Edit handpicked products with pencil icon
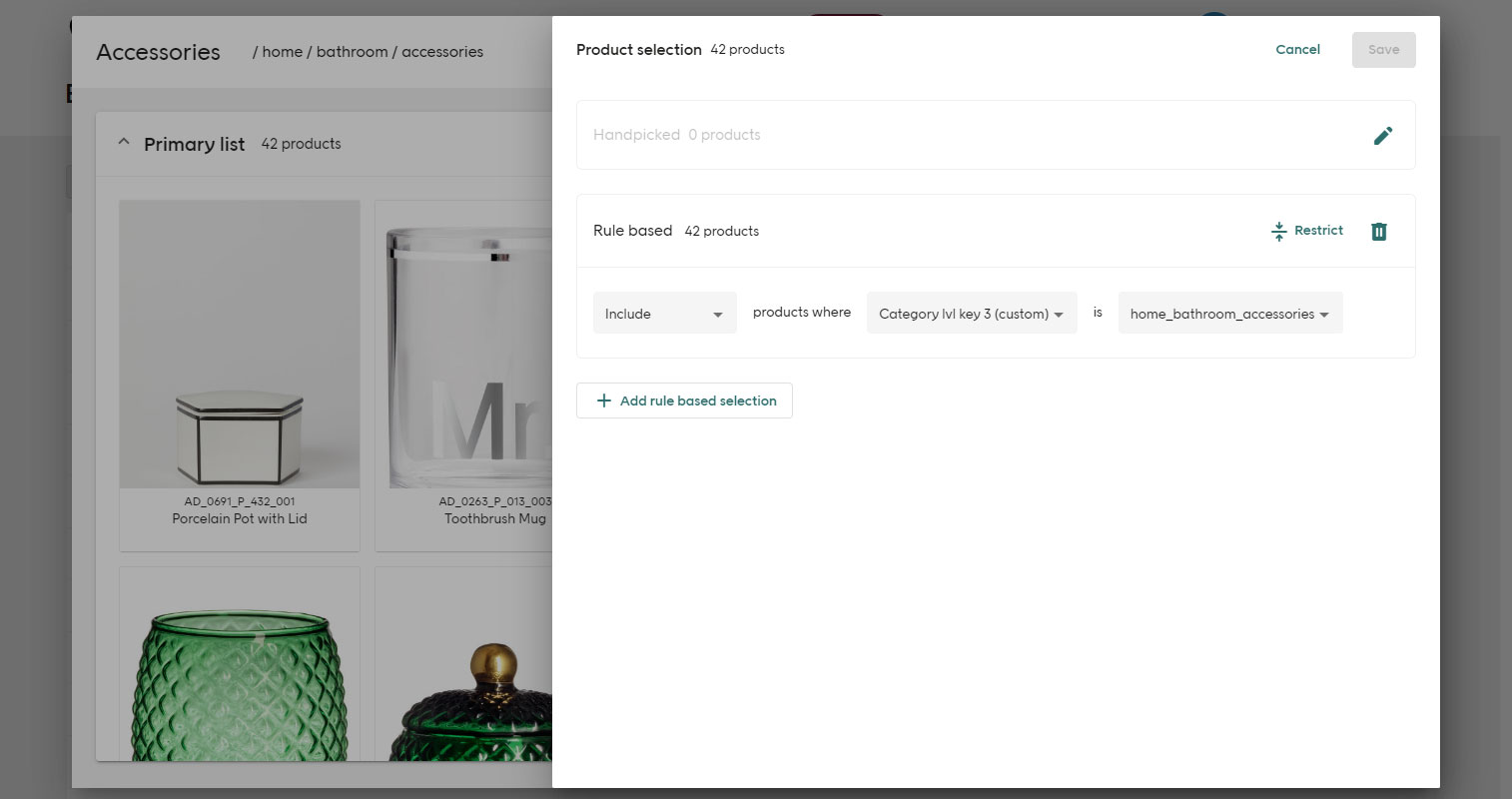 point(1382,136)
